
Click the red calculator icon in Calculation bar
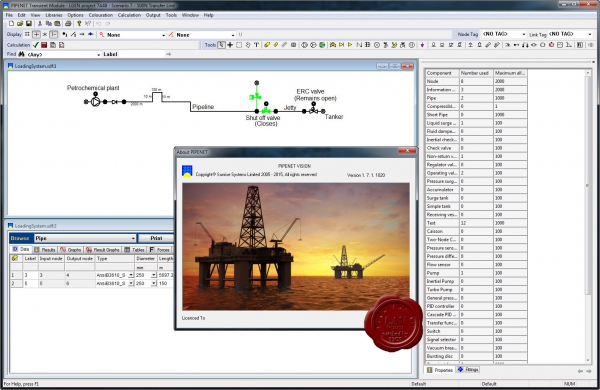click(44, 45)
